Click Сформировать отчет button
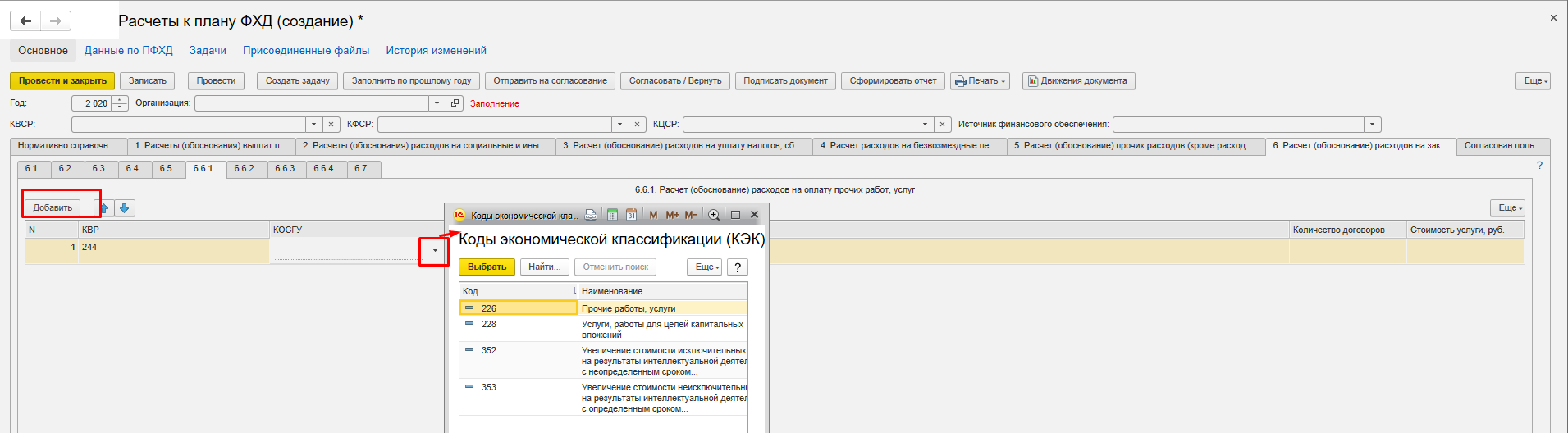This screenshot has width=1568, height=433. point(893,81)
